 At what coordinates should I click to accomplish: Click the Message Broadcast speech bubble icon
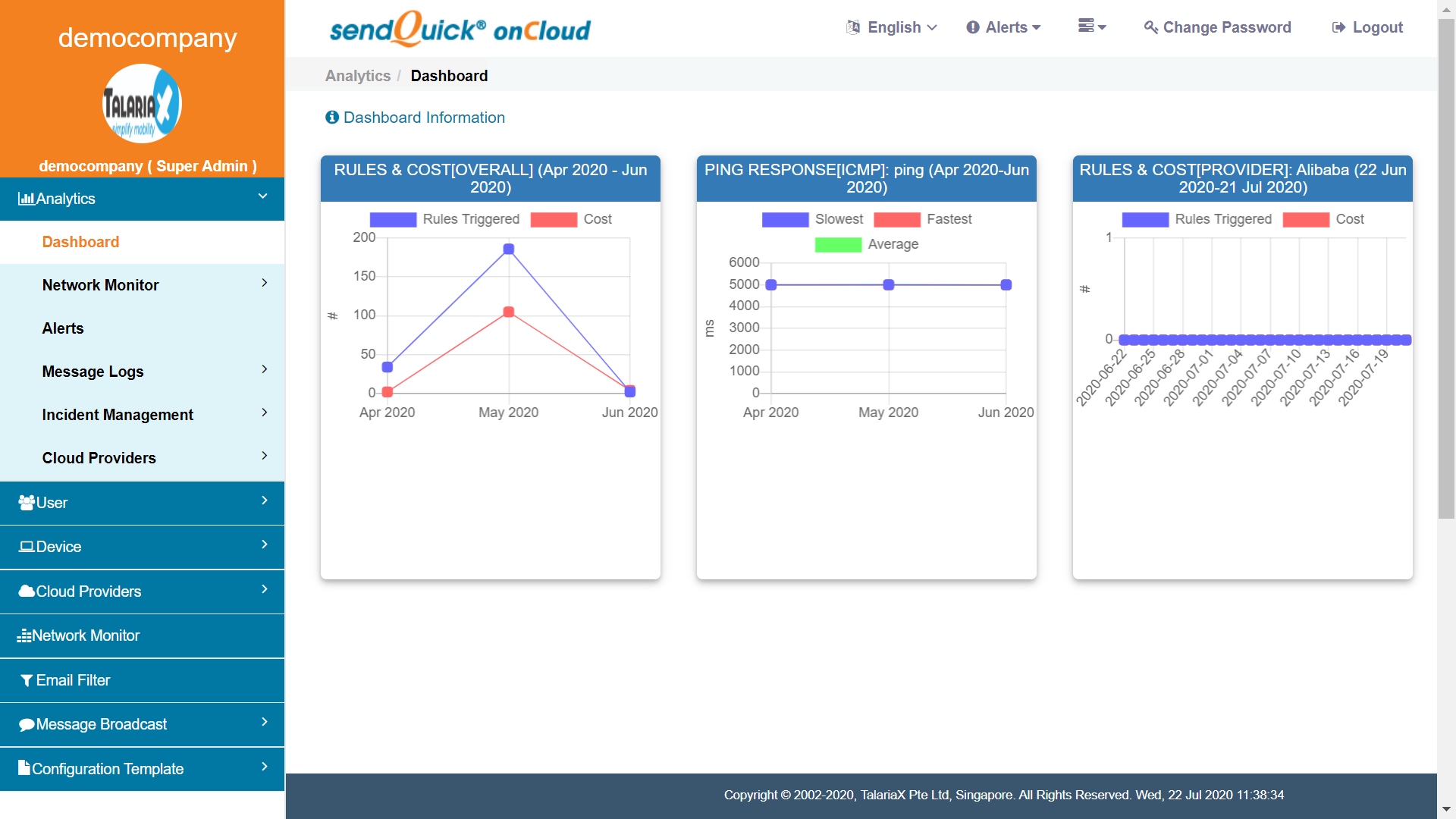(27, 724)
